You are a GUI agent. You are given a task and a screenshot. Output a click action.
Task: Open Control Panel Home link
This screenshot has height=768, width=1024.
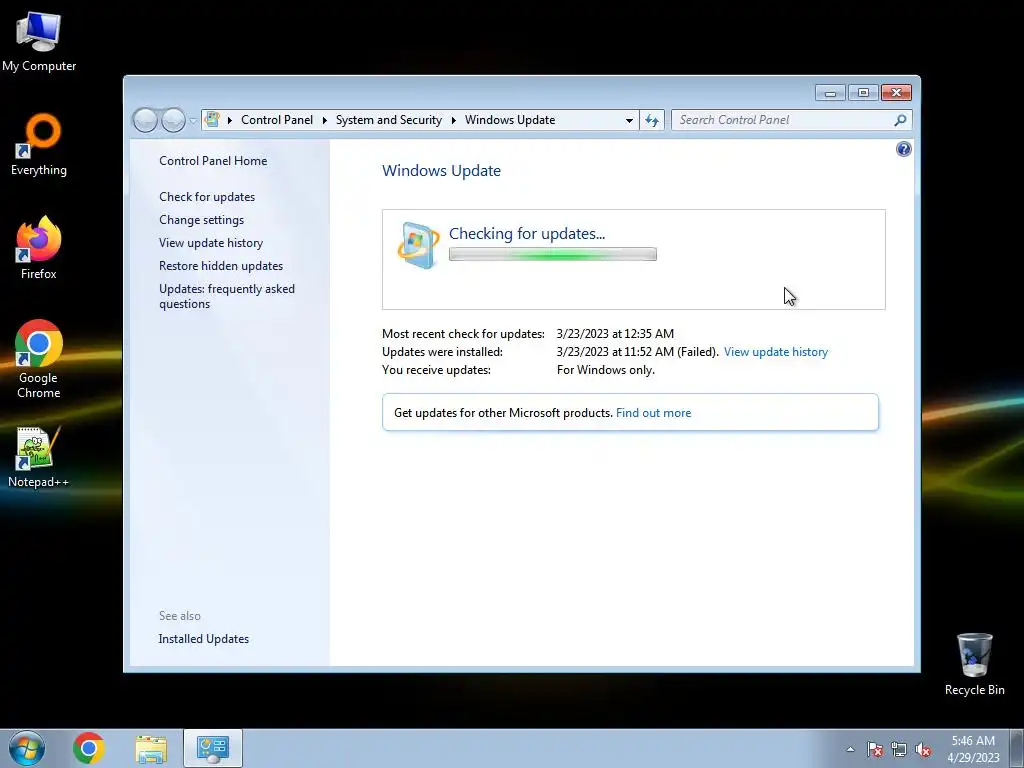(213, 161)
